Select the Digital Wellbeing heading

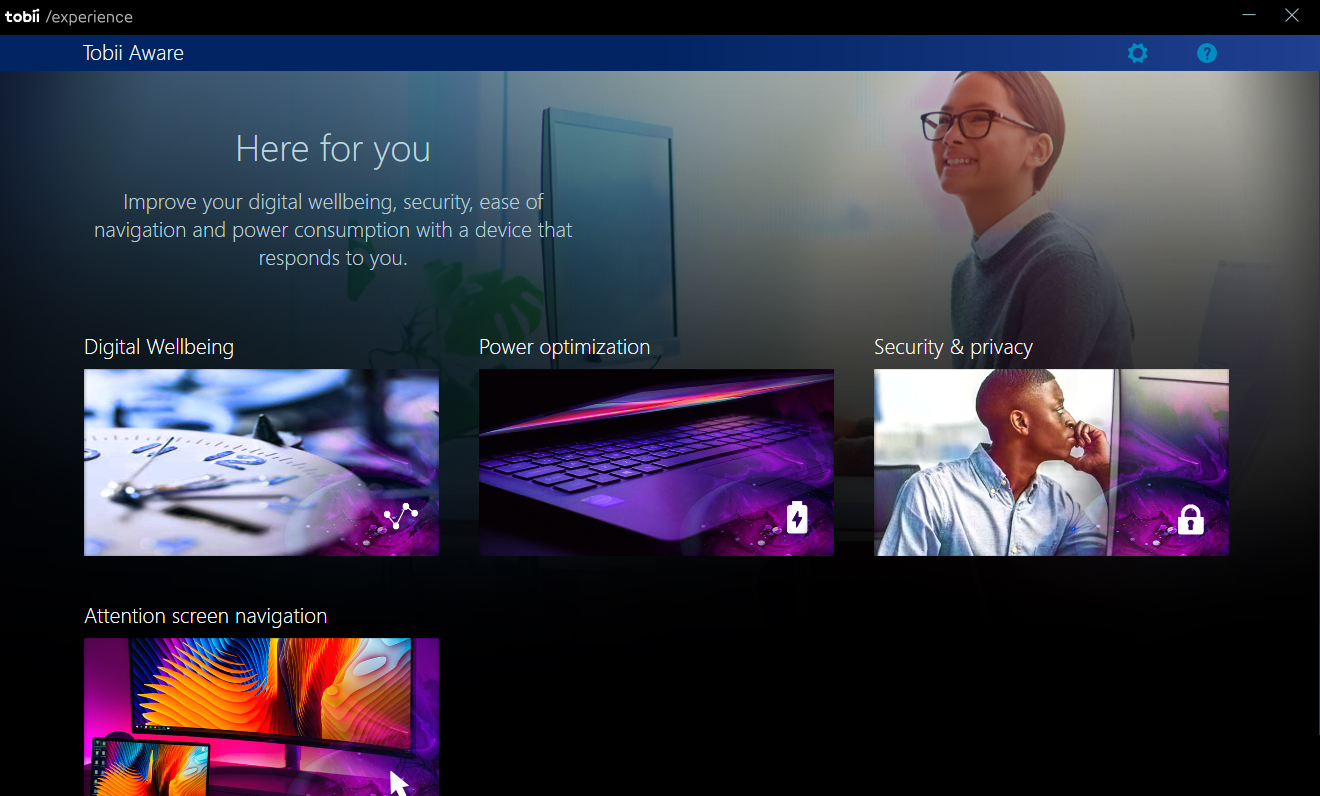[x=159, y=347]
